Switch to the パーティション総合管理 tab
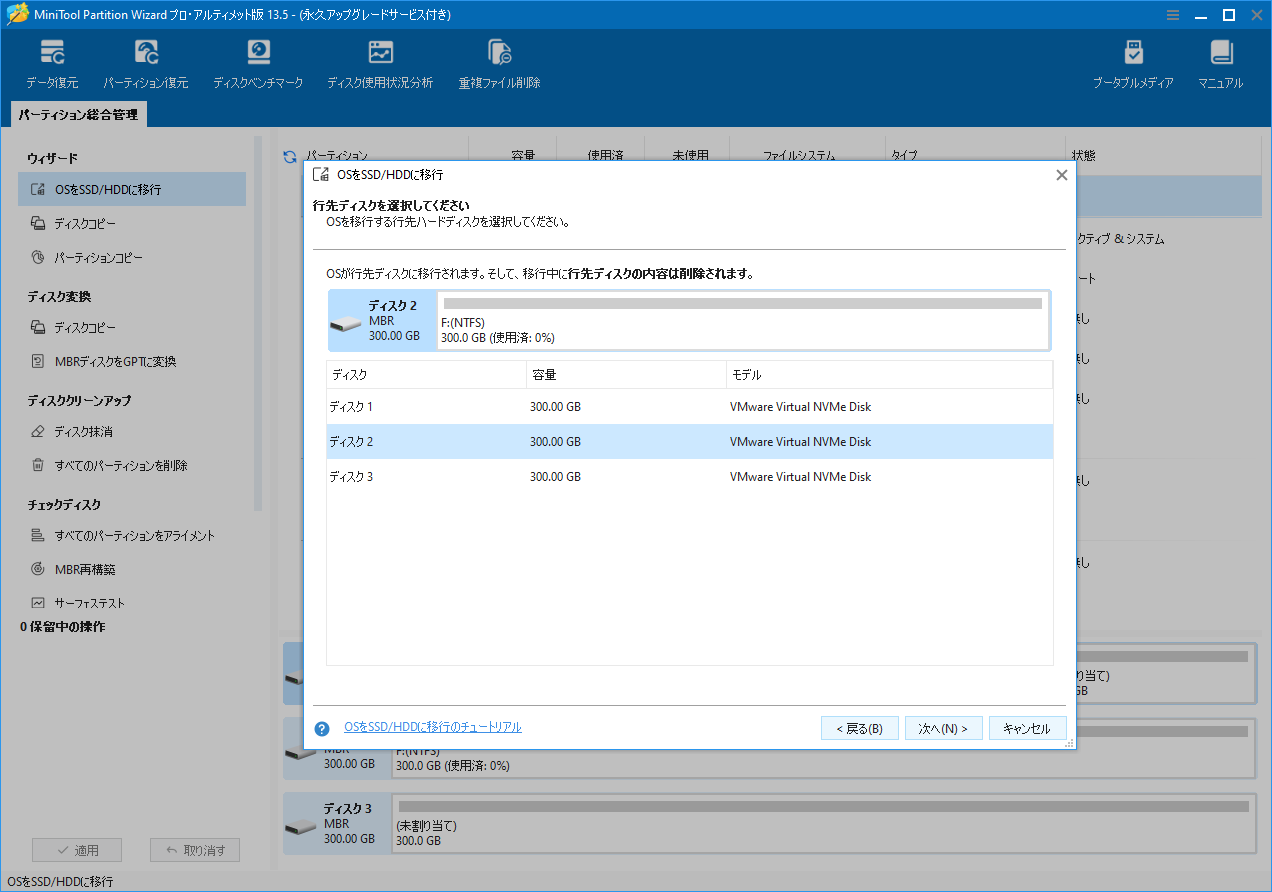The image size is (1272, 892). coord(78,114)
